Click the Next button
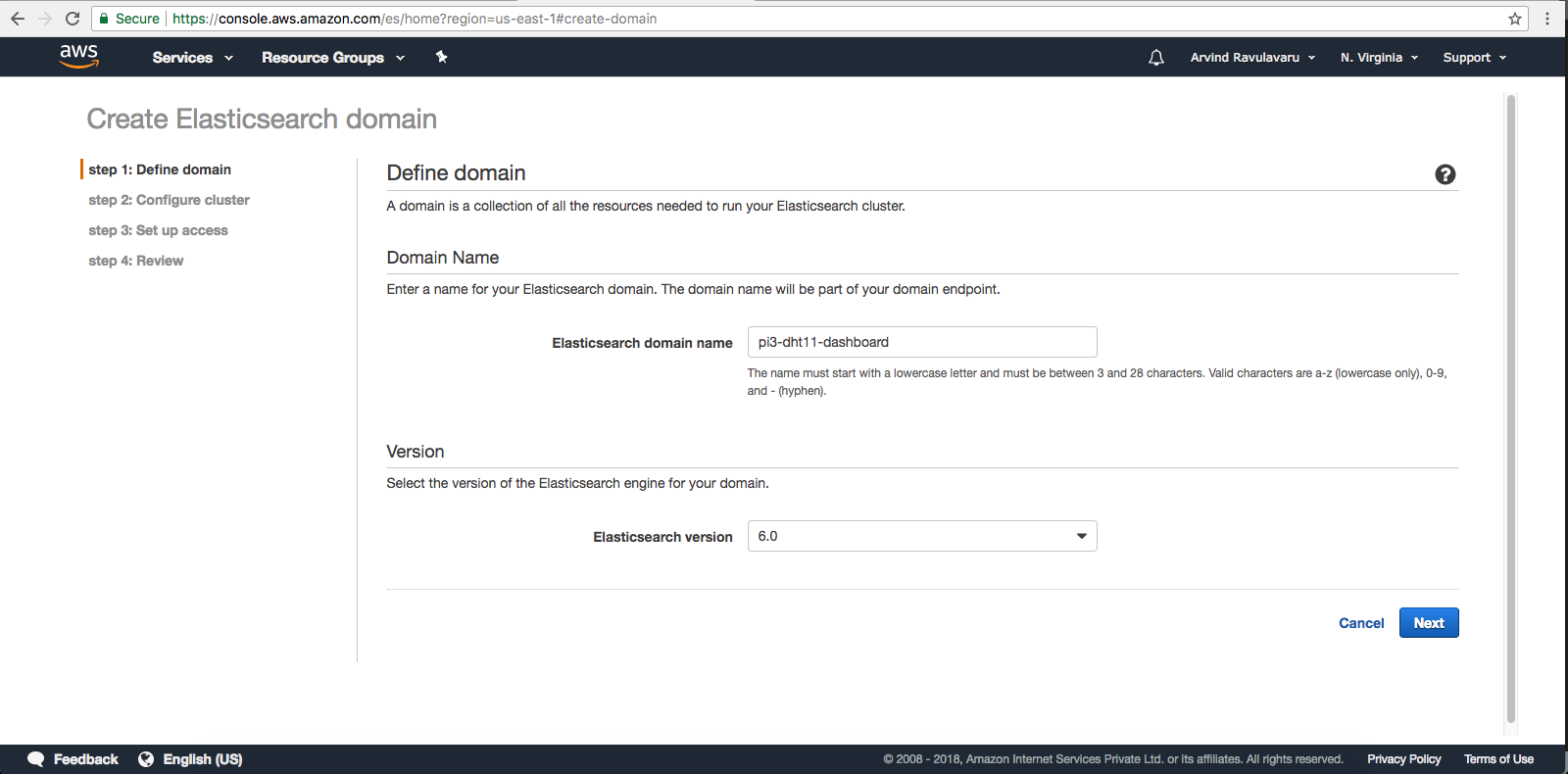This screenshot has width=1568, height=774. pos(1429,623)
